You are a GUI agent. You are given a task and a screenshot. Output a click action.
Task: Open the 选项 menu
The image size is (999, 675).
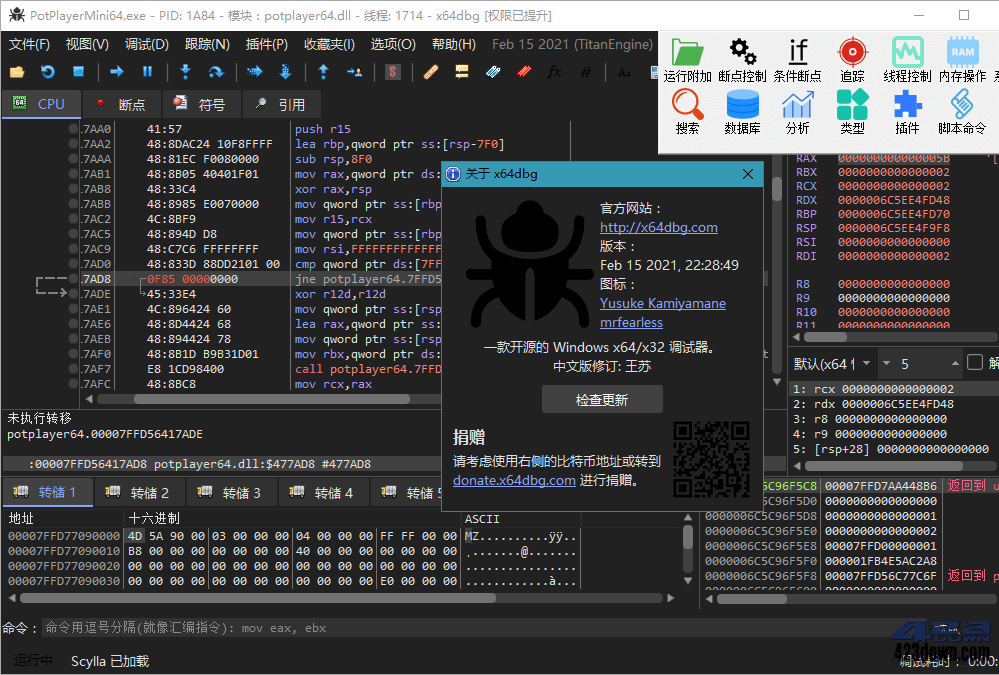[x=392, y=44]
